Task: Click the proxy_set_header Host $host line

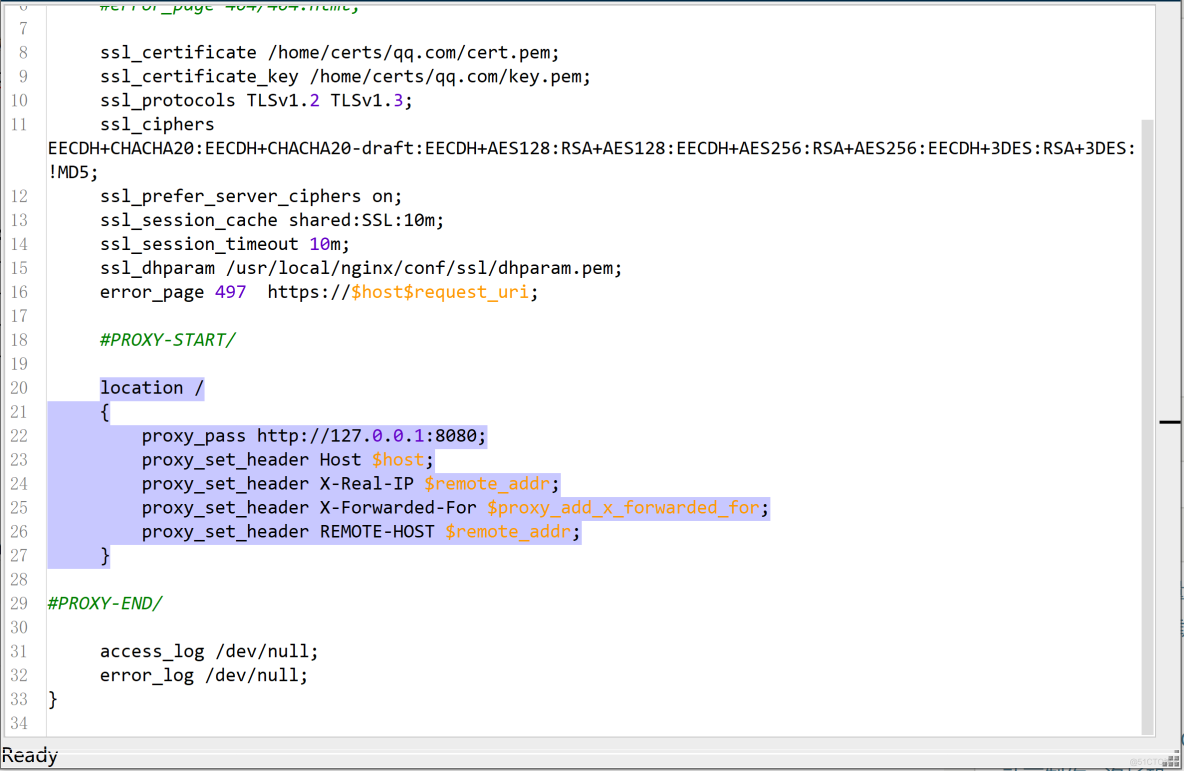Action: click(288, 460)
